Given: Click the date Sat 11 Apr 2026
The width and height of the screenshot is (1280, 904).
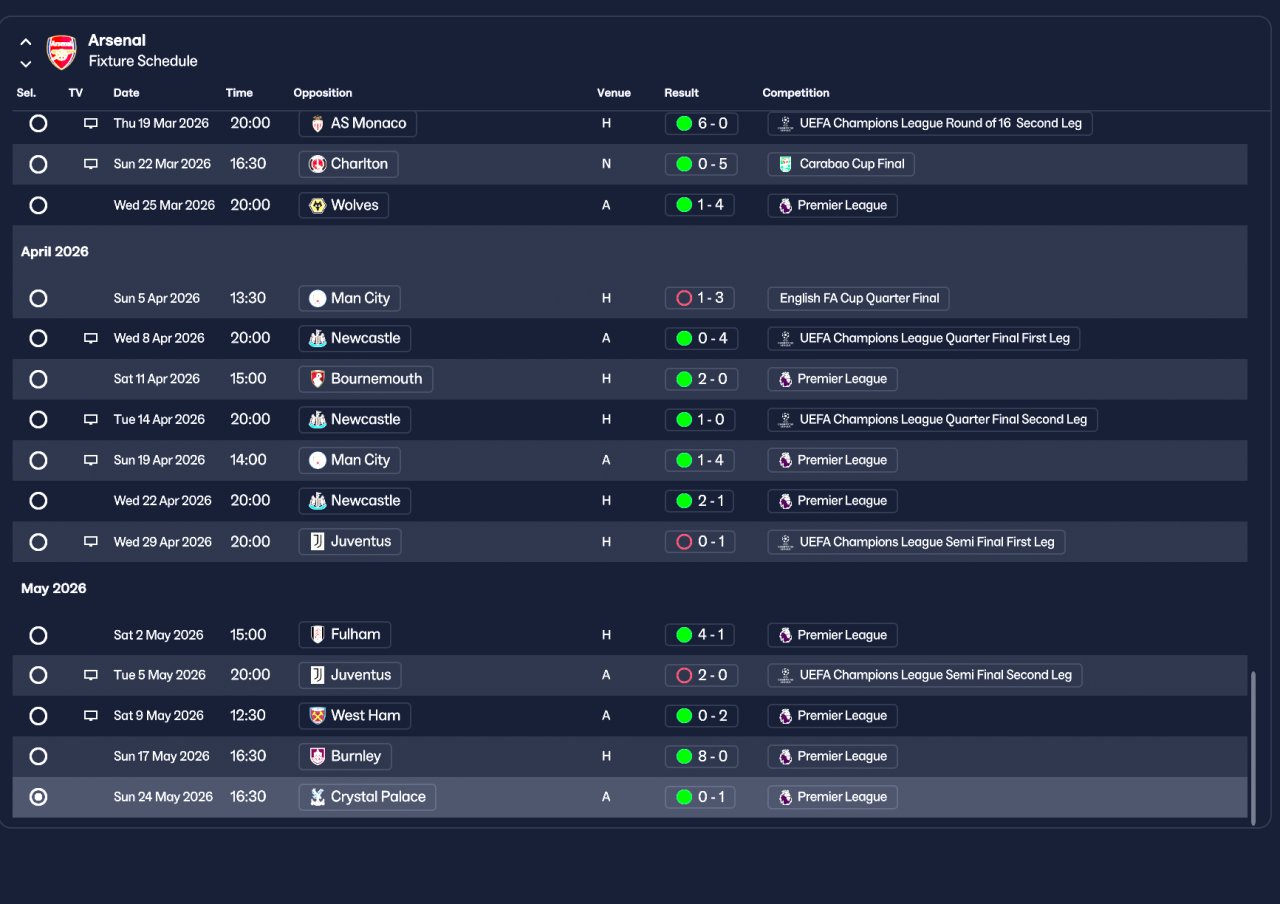Looking at the screenshot, I should tap(156, 379).
